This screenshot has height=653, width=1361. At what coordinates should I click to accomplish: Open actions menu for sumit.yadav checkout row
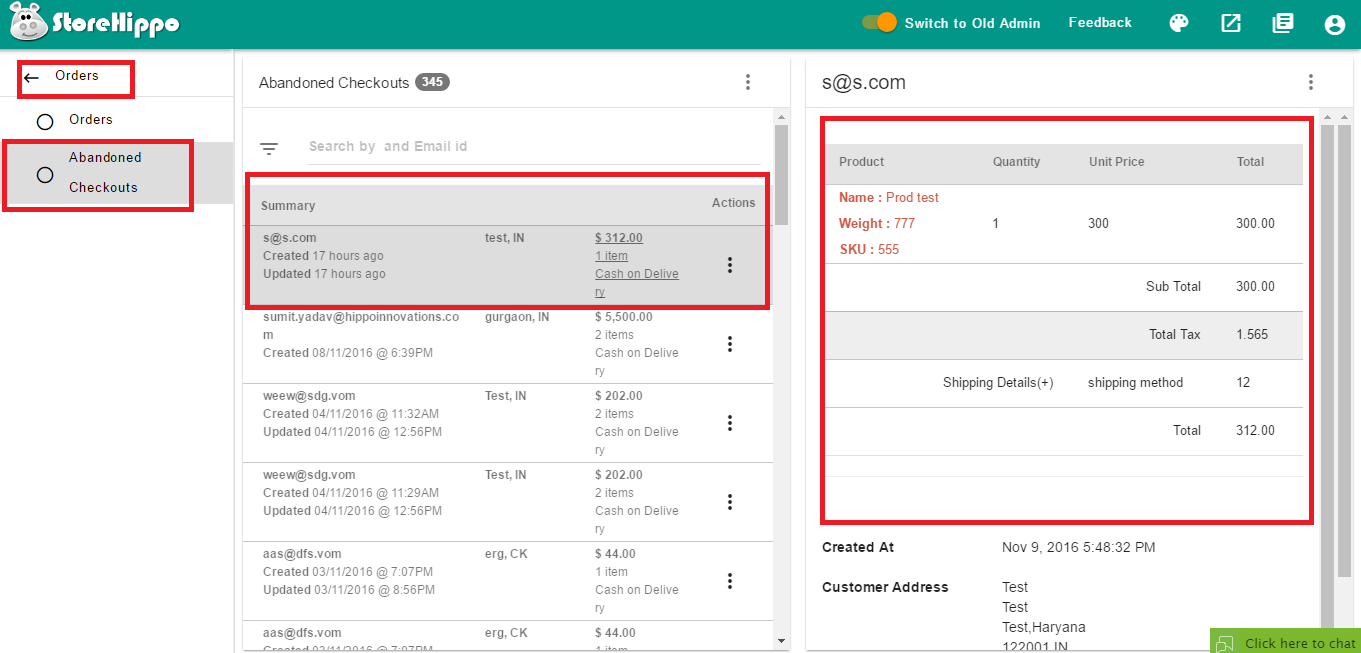730,344
